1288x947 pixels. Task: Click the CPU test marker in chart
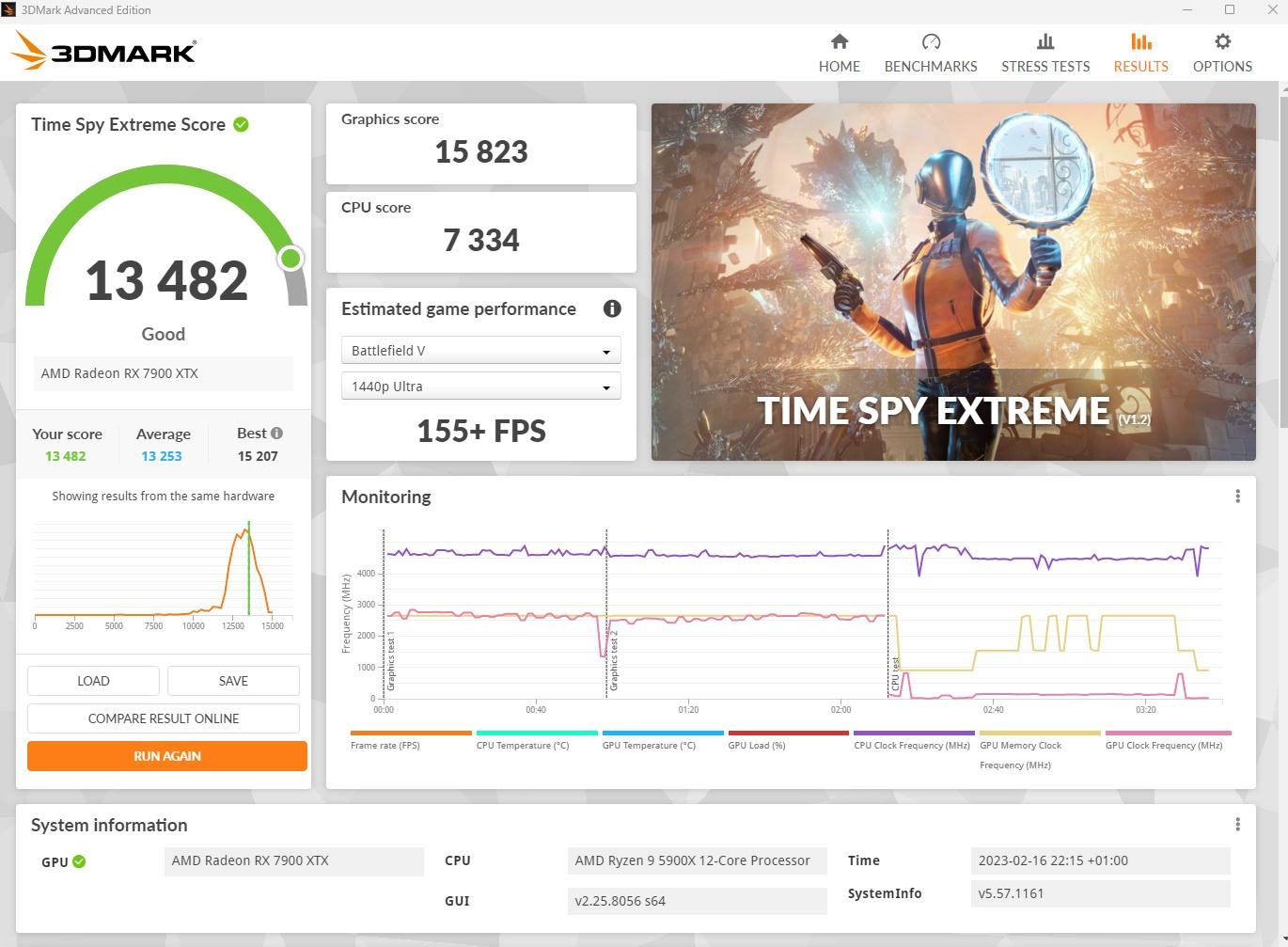tap(896, 674)
